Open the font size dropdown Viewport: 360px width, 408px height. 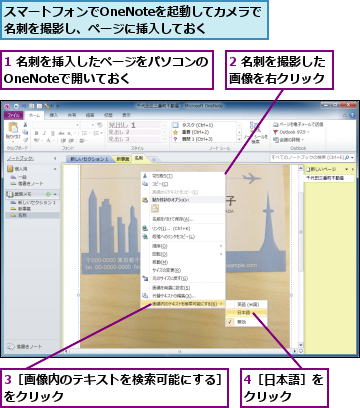click(x=93, y=125)
